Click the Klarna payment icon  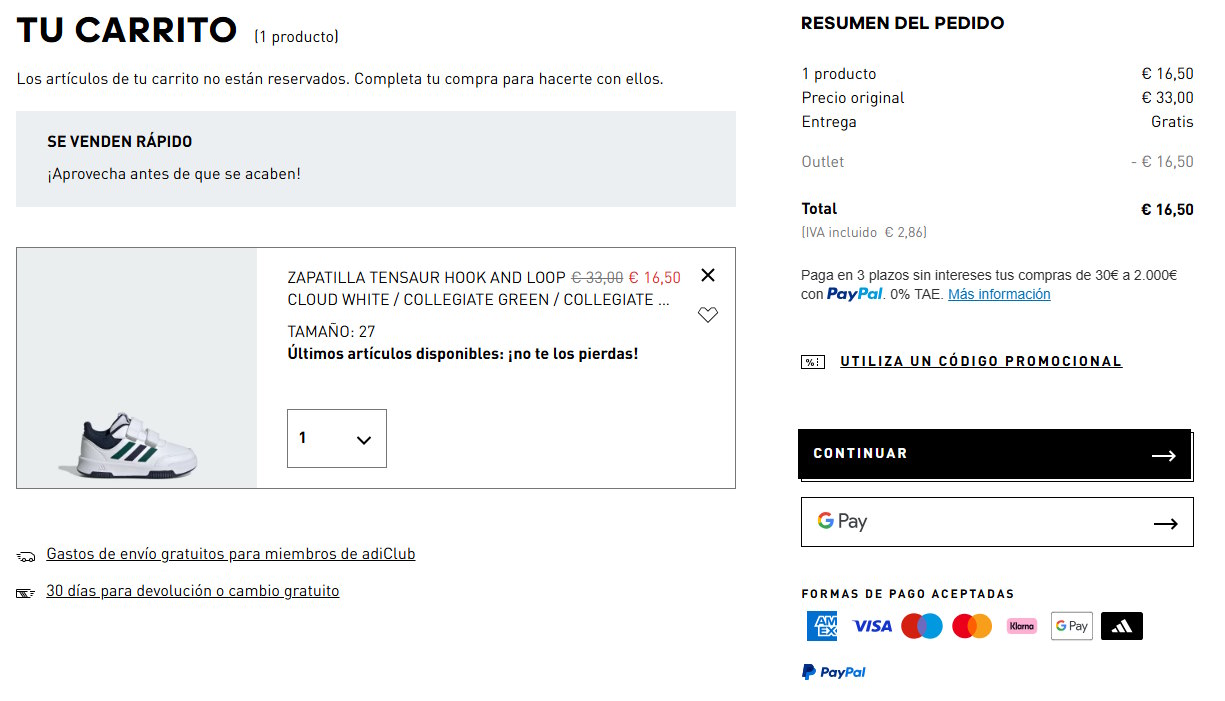(x=1022, y=626)
